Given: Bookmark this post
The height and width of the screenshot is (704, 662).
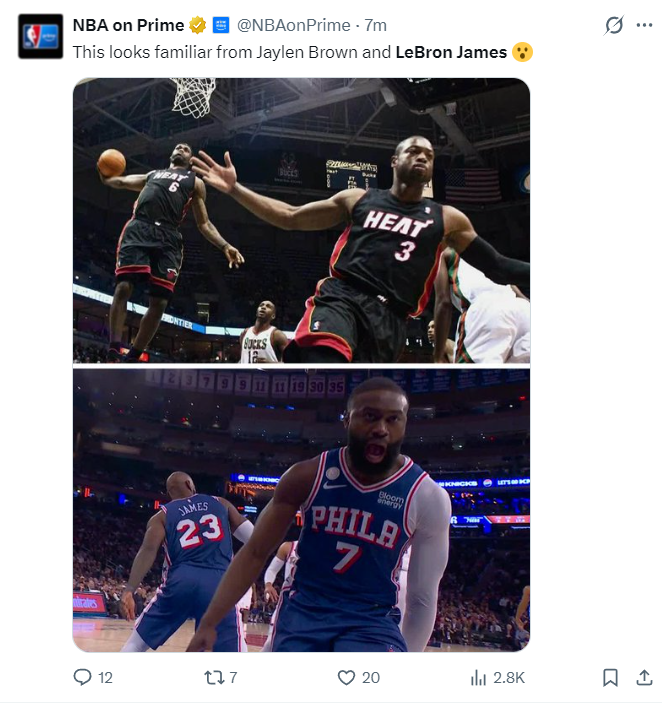Looking at the screenshot, I should [x=610, y=678].
